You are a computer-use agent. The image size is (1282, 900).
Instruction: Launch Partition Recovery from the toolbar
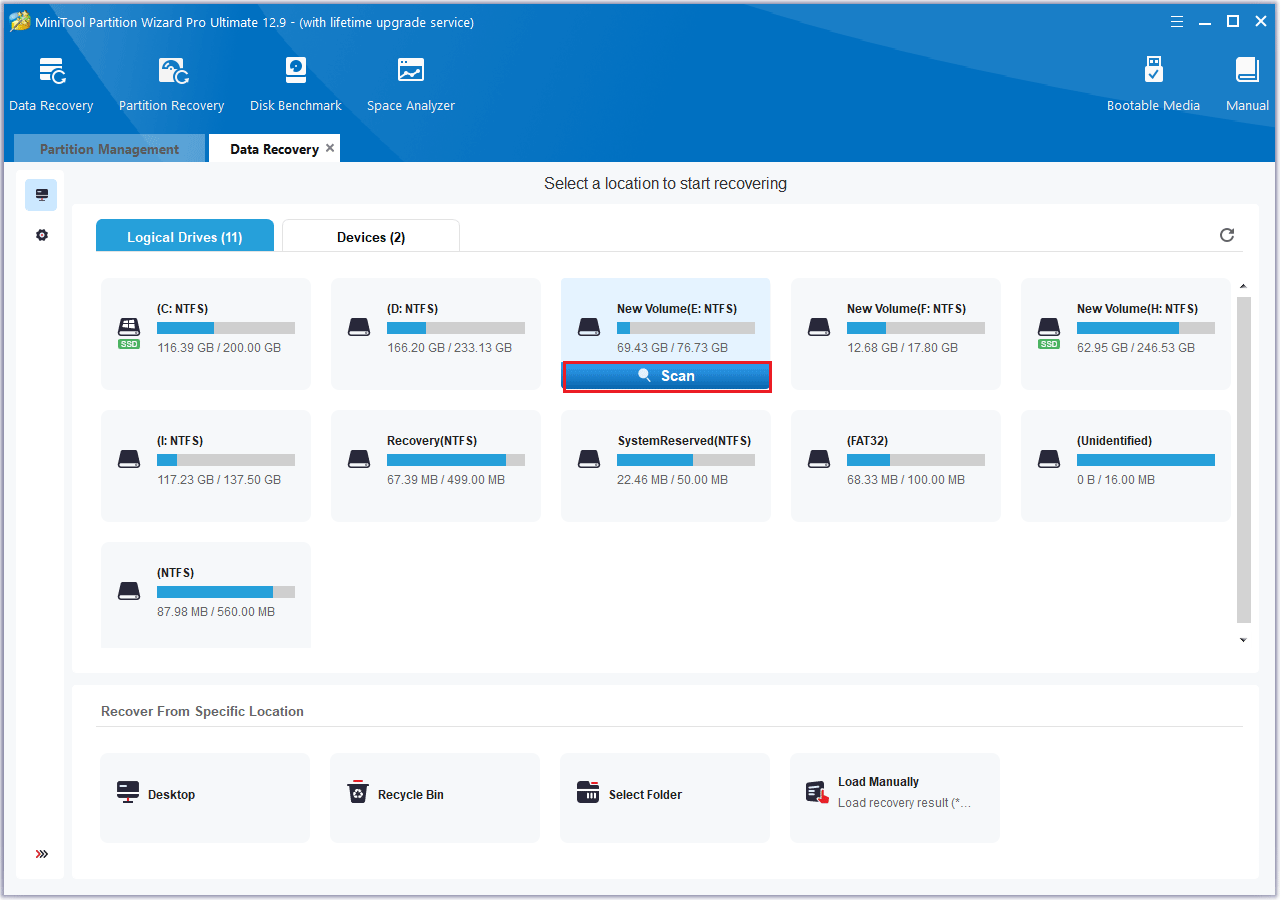[171, 84]
